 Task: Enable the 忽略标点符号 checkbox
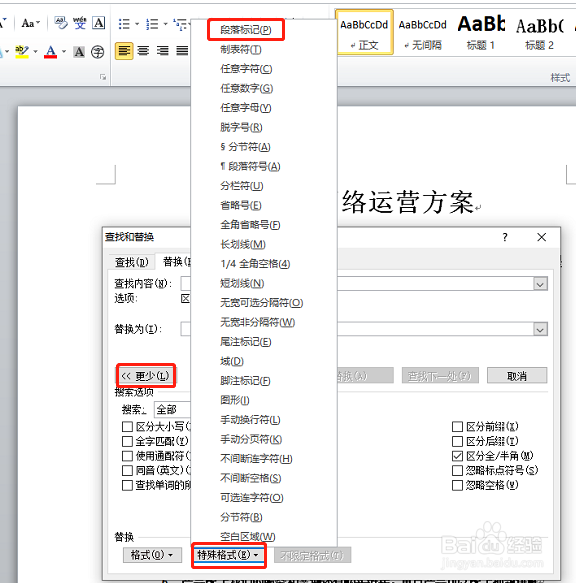tap(457, 470)
